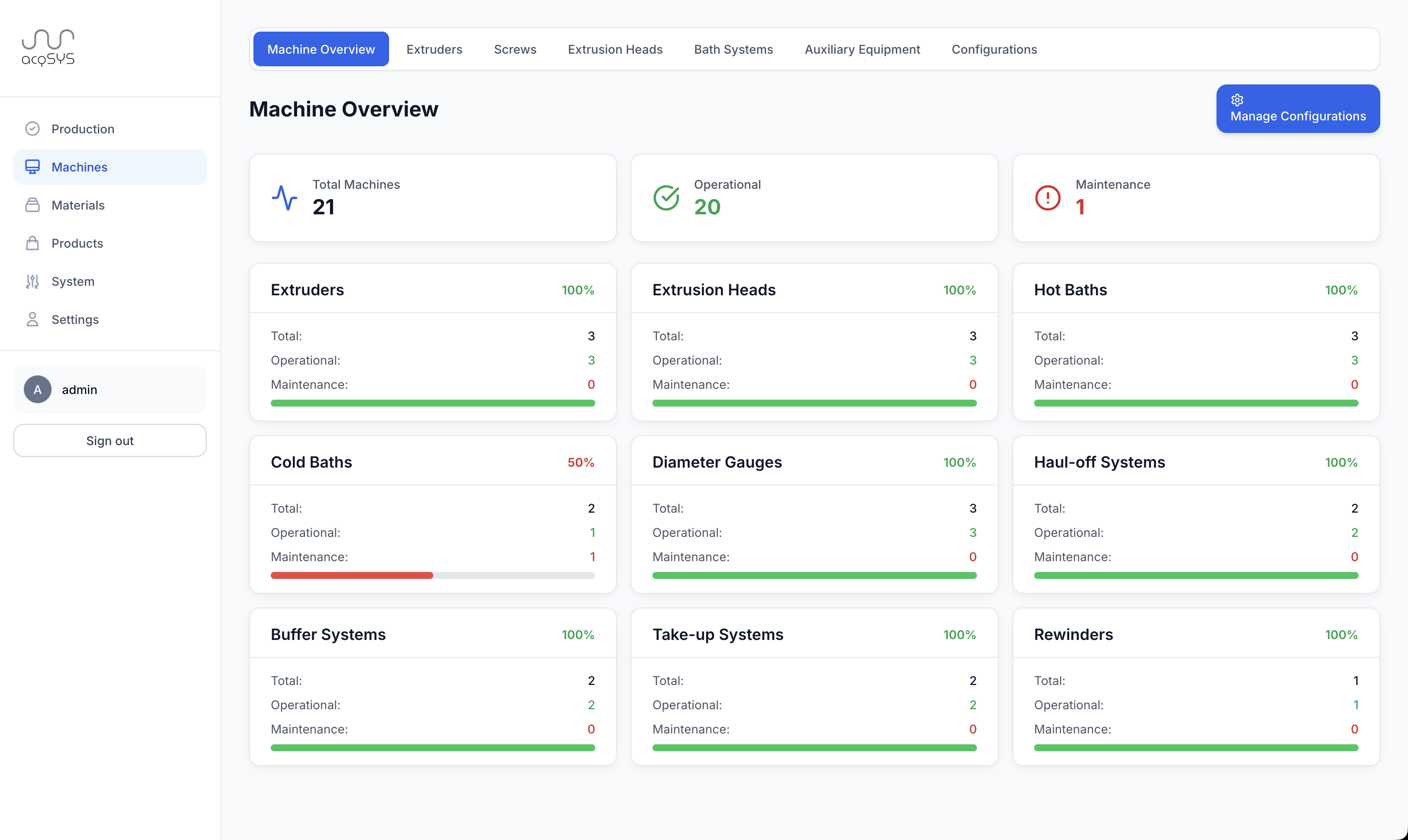Image resolution: width=1408 pixels, height=840 pixels.
Task: Click the acoSYS logo
Action: click(48, 48)
